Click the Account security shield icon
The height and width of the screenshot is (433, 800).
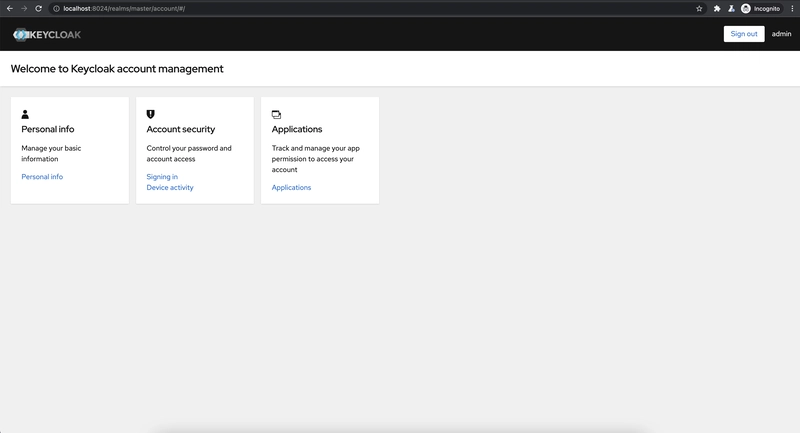pos(151,114)
